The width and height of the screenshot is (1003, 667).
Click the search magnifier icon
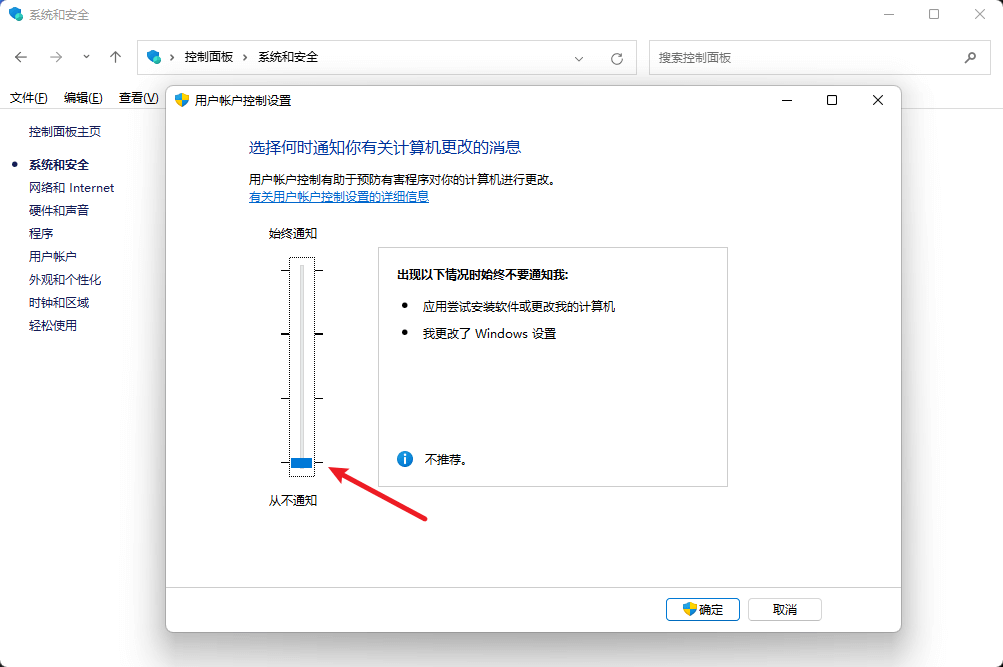pos(970,58)
